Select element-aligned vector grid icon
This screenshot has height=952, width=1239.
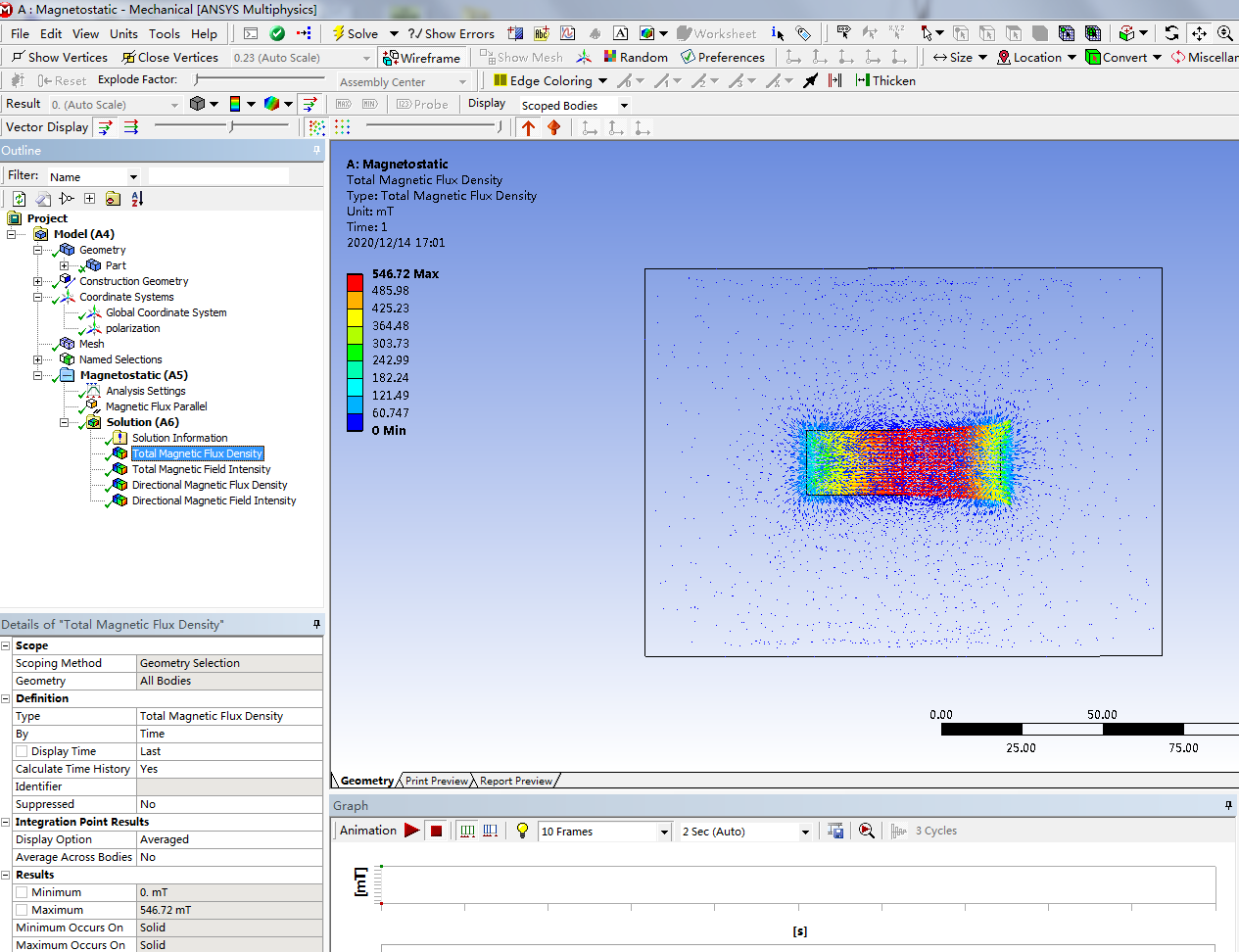tap(316, 127)
